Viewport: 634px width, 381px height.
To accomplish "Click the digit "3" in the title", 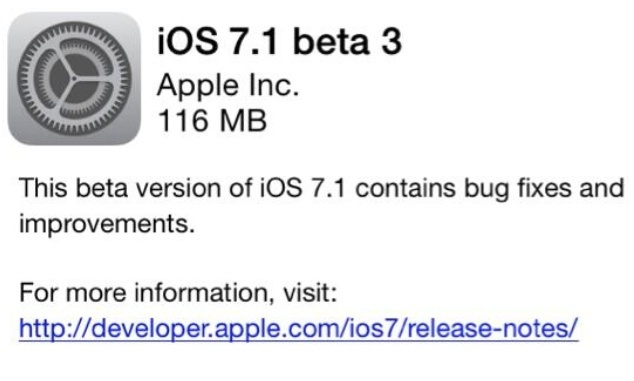I will pos(391,42).
